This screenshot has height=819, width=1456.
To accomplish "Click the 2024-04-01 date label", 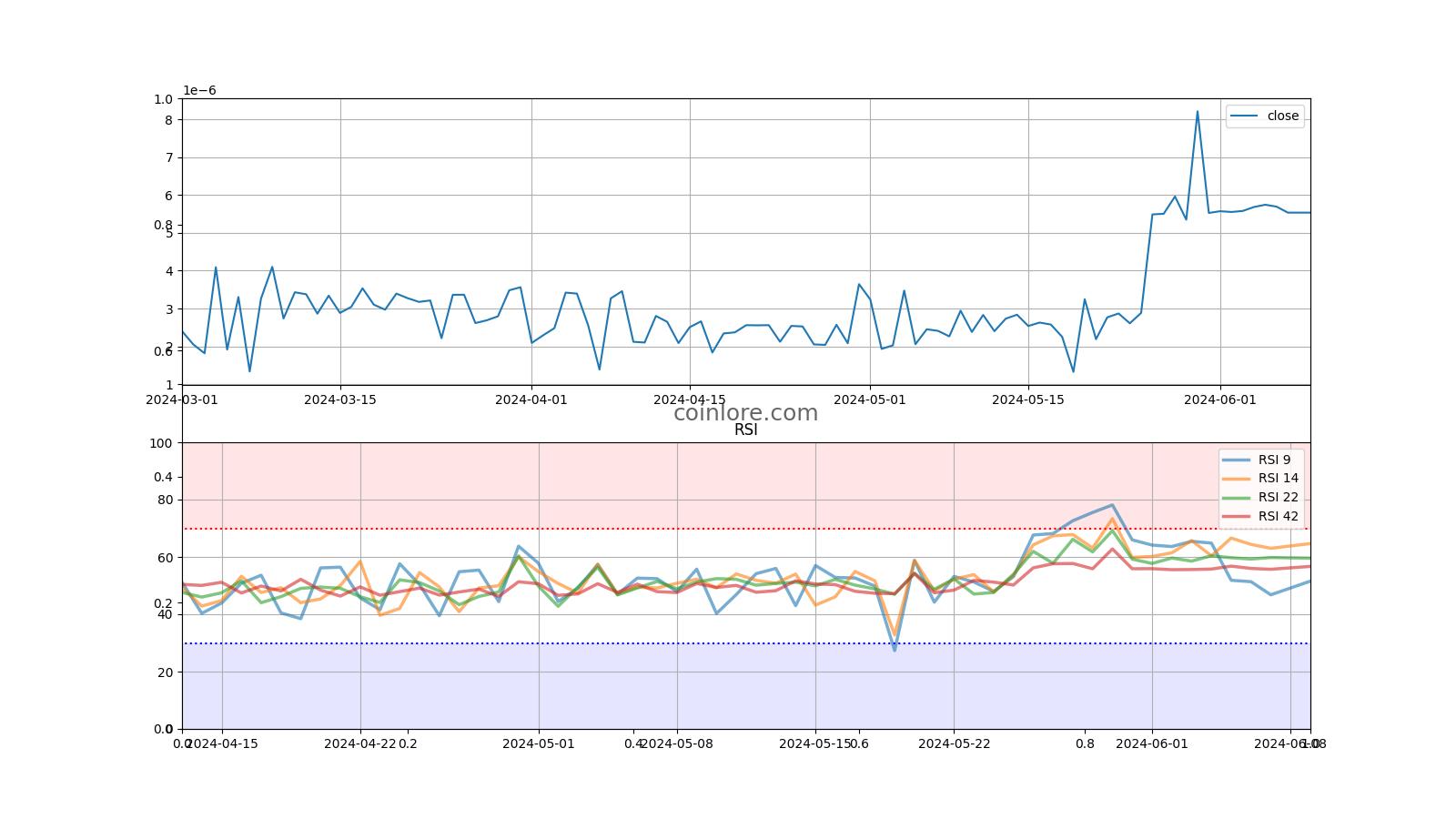I will [x=531, y=399].
